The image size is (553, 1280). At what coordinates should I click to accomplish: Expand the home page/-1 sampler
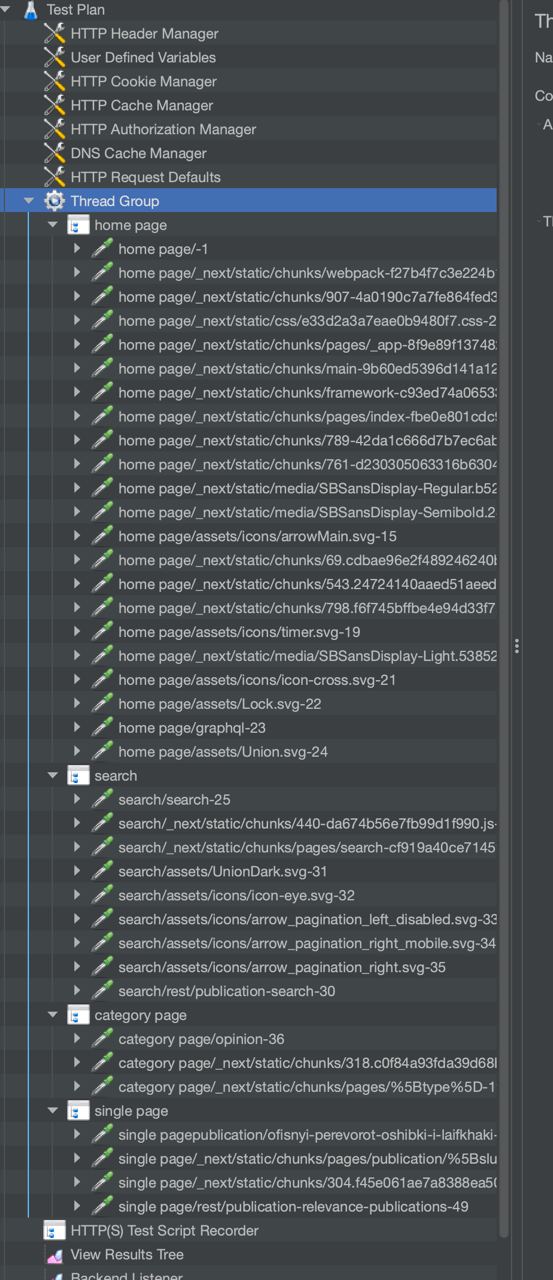[77, 249]
